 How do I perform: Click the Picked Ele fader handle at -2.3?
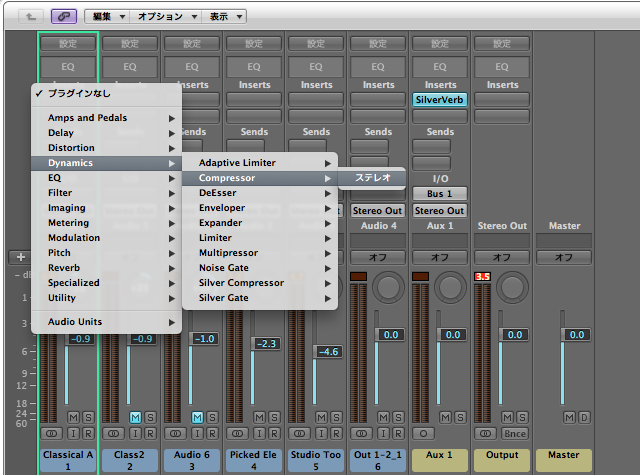coord(266,344)
